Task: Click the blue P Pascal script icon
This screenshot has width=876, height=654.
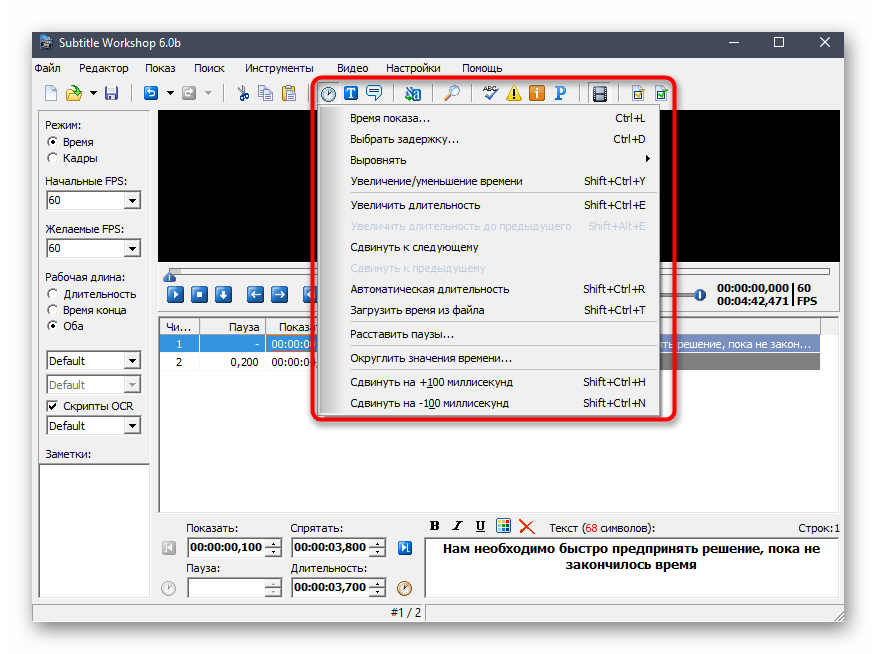Action: 560,93
